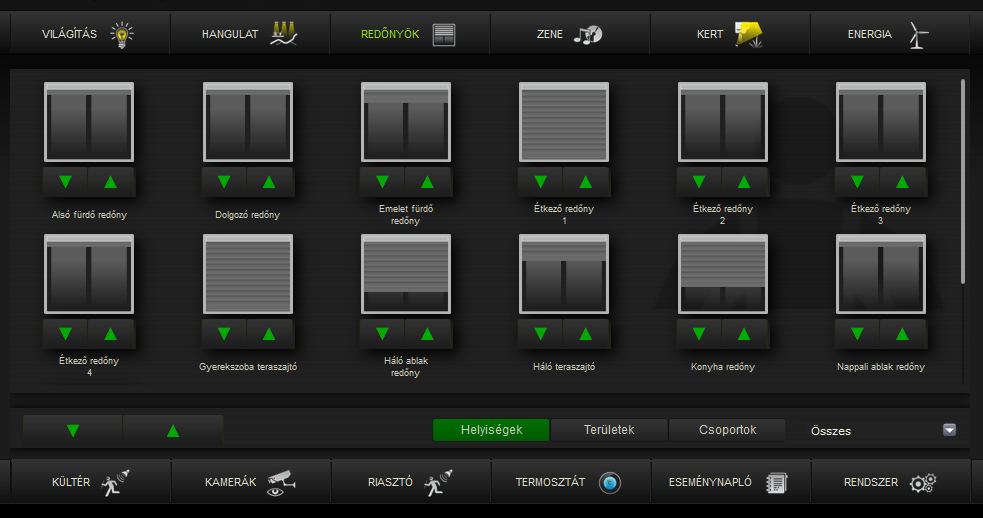The image size is (983, 518).
Task: Switch to the Területek tab
Action: point(609,430)
